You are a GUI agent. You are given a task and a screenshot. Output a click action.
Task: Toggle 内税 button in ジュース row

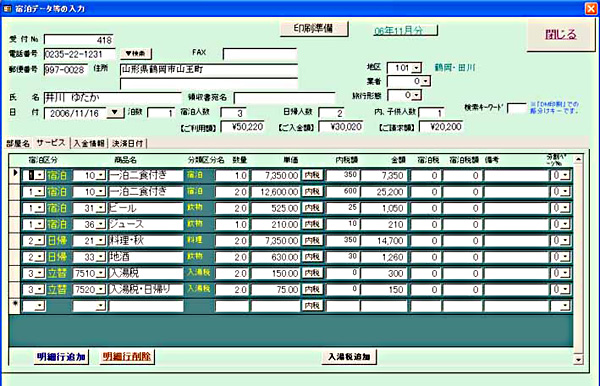312,224
